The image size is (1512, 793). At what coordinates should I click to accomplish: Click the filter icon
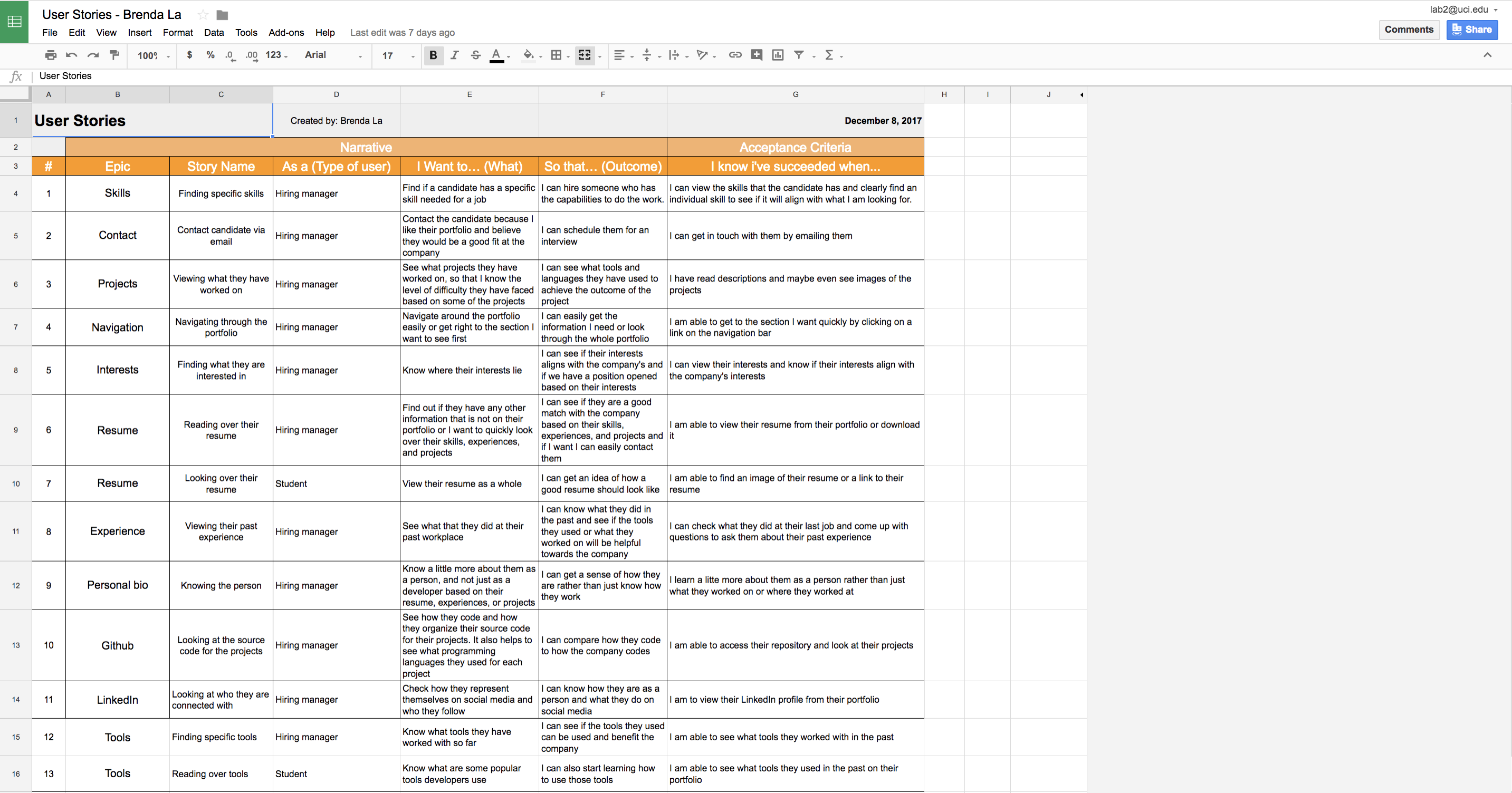coord(799,55)
